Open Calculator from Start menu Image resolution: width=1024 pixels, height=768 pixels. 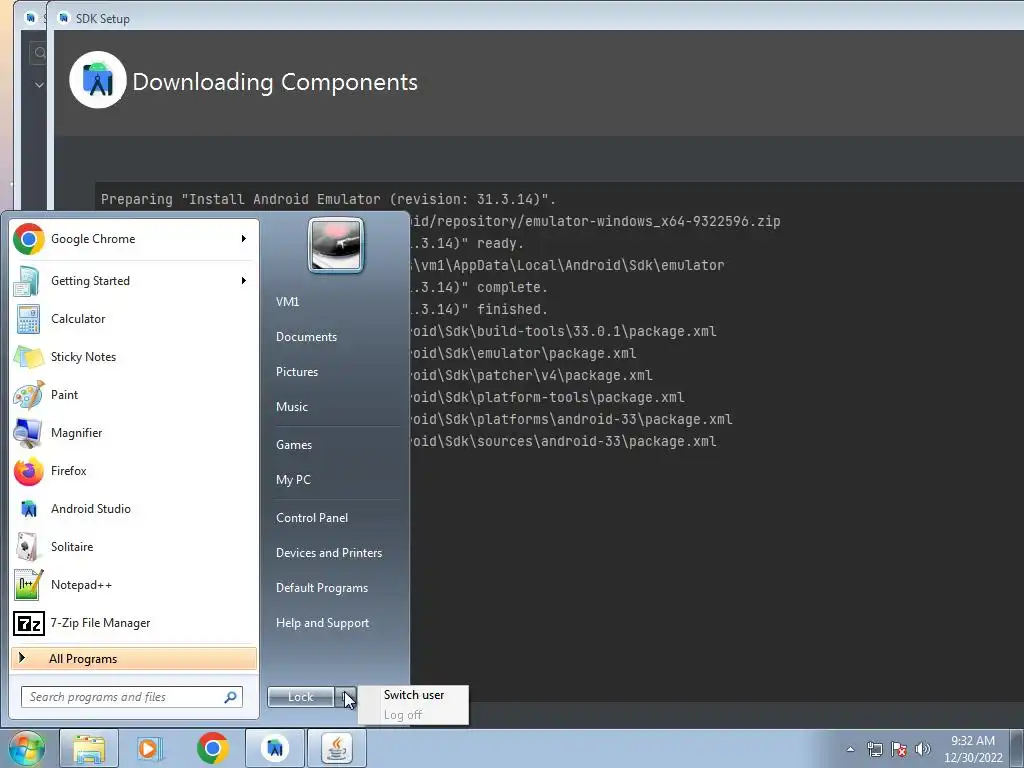pyautogui.click(x=134, y=319)
